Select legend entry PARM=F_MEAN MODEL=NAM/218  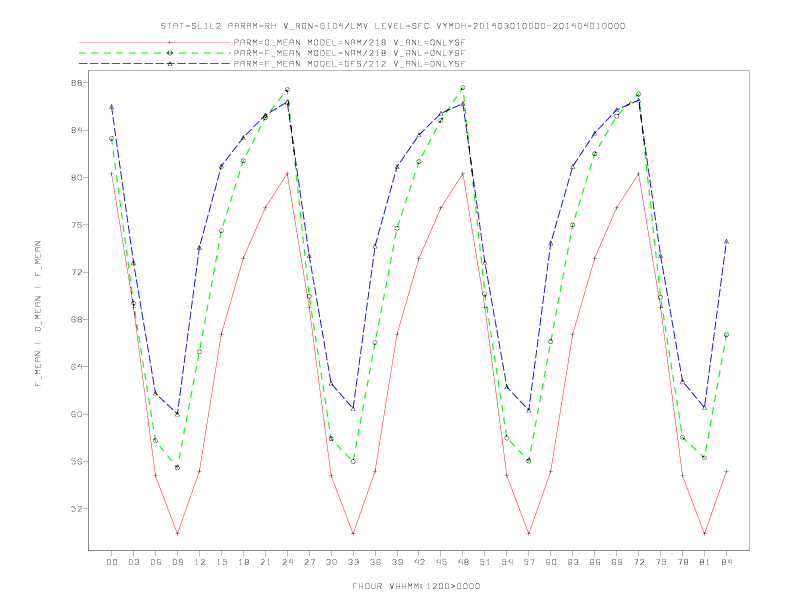tap(349, 53)
